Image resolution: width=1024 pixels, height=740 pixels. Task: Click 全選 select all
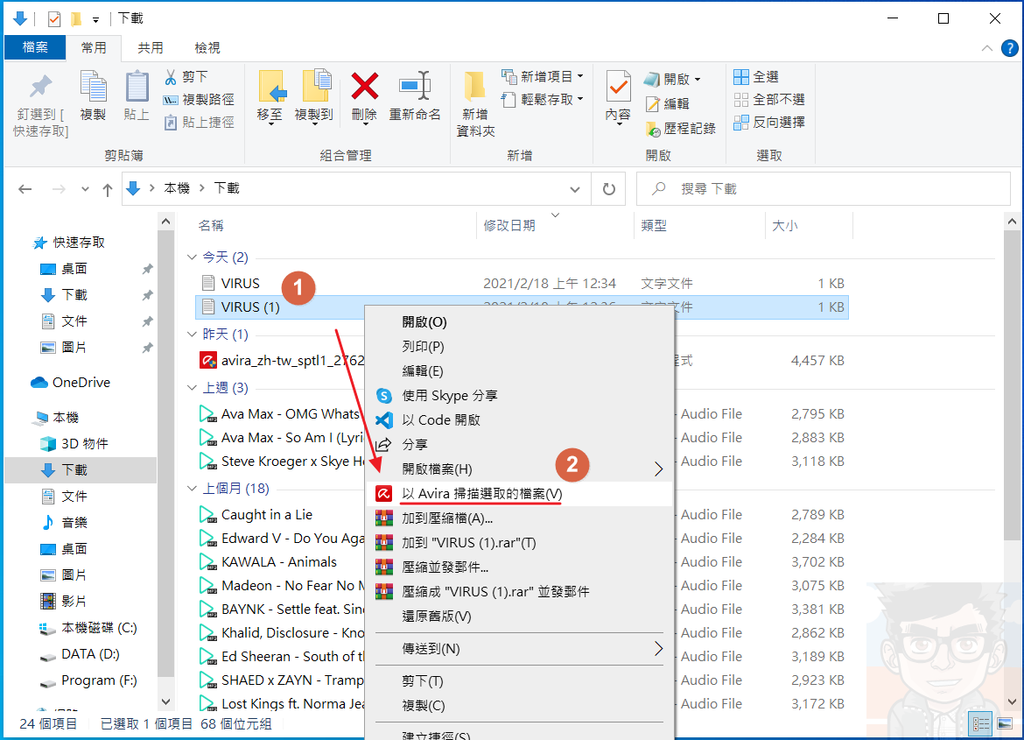756,77
